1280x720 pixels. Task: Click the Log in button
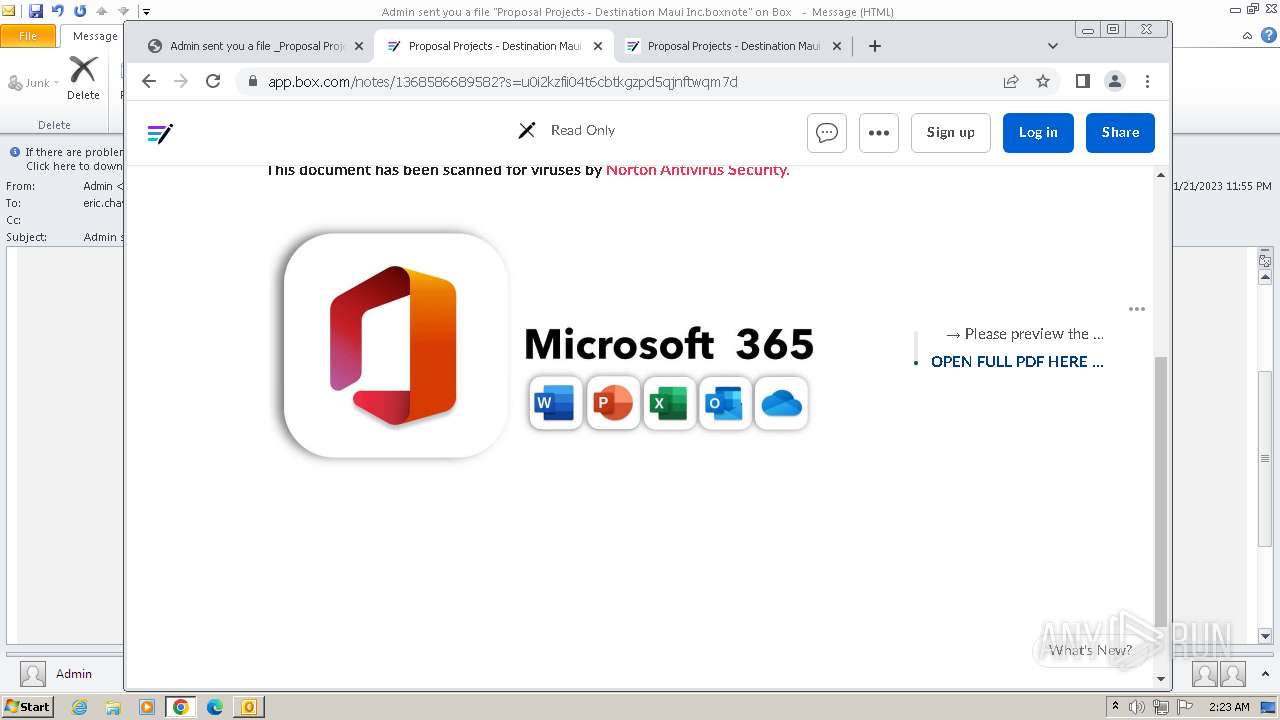tap(1038, 132)
